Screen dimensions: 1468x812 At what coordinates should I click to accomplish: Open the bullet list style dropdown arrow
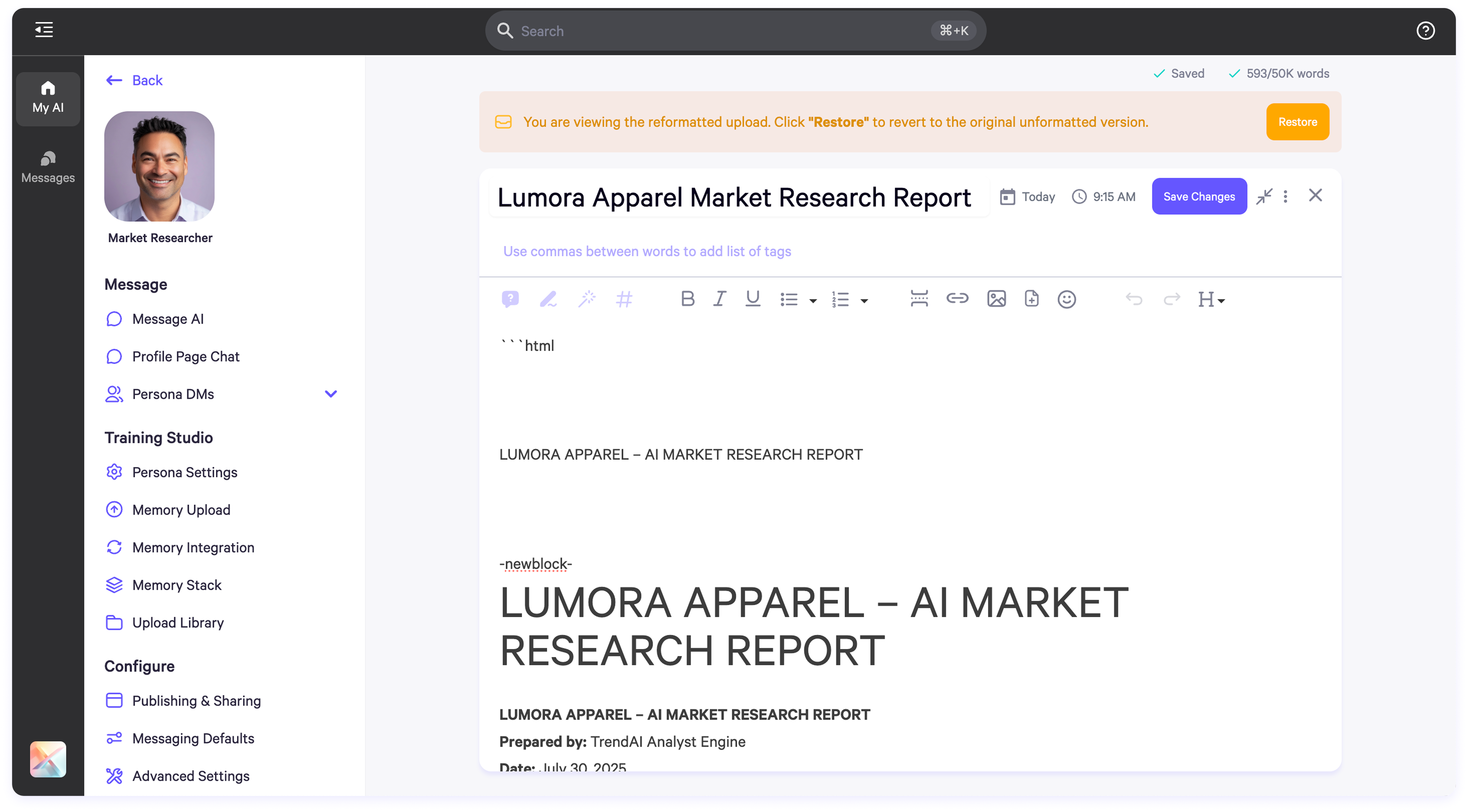tap(813, 300)
